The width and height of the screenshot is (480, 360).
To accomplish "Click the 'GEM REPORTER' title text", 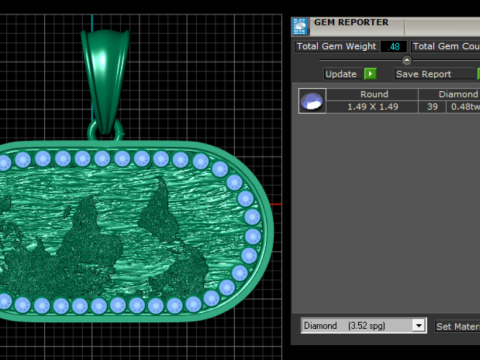I will [351, 22].
